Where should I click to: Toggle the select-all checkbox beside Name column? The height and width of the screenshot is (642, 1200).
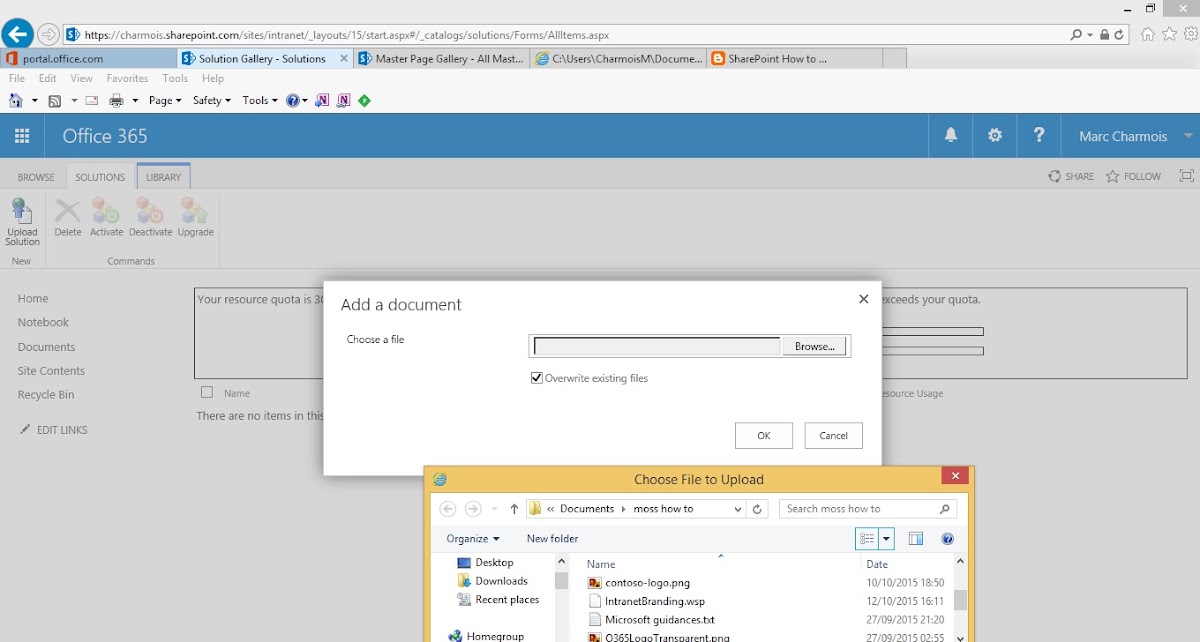tap(207, 392)
